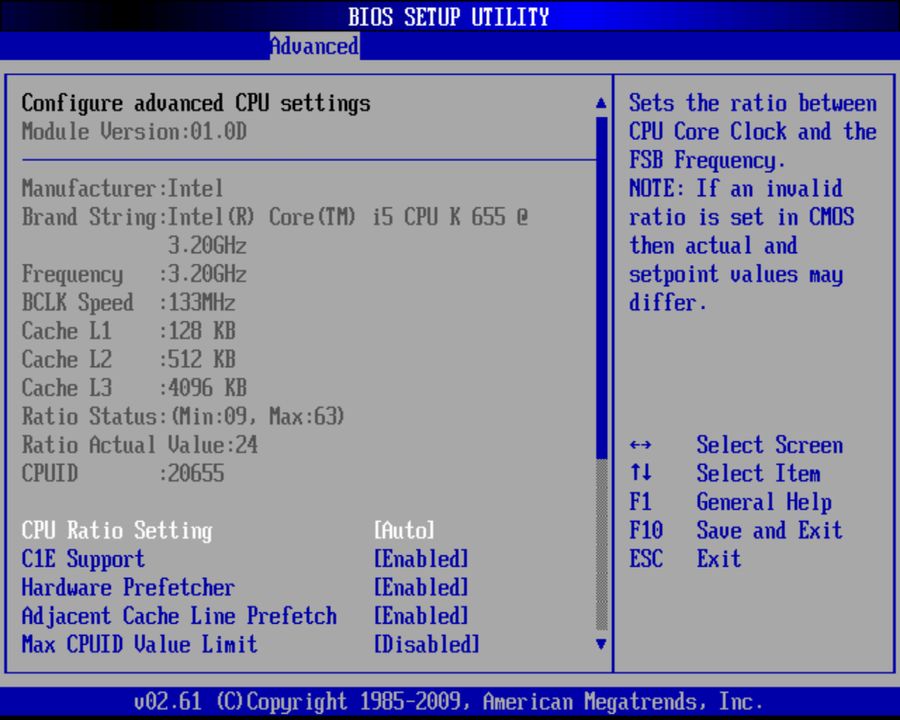Click the left-right arrows Select Screen icon
900x720 pixels.
click(x=641, y=445)
